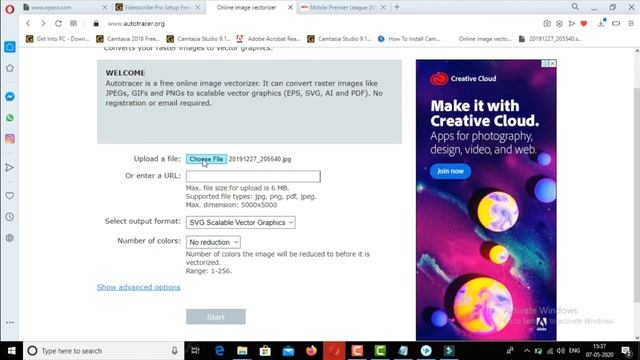Click the Choose File button

pos(206,159)
